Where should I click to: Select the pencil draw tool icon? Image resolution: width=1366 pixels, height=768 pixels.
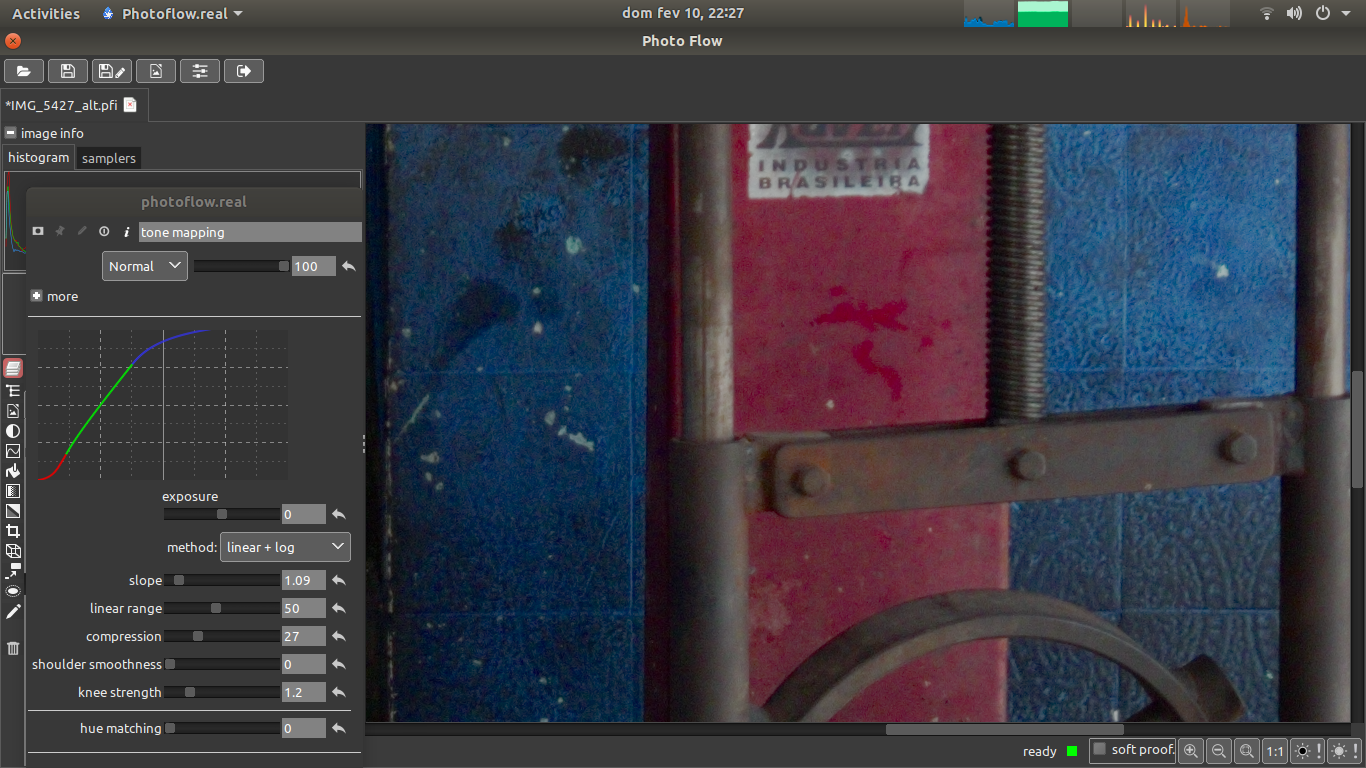pos(13,611)
